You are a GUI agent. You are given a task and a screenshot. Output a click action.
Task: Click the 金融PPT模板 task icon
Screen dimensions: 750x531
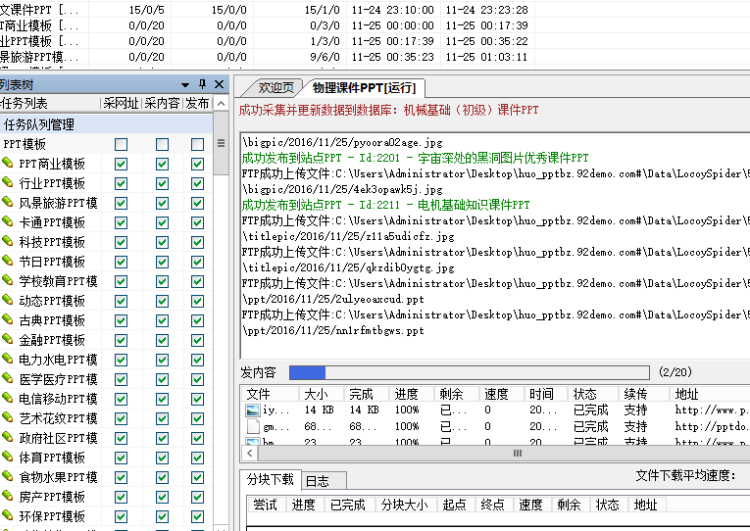pos(8,340)
